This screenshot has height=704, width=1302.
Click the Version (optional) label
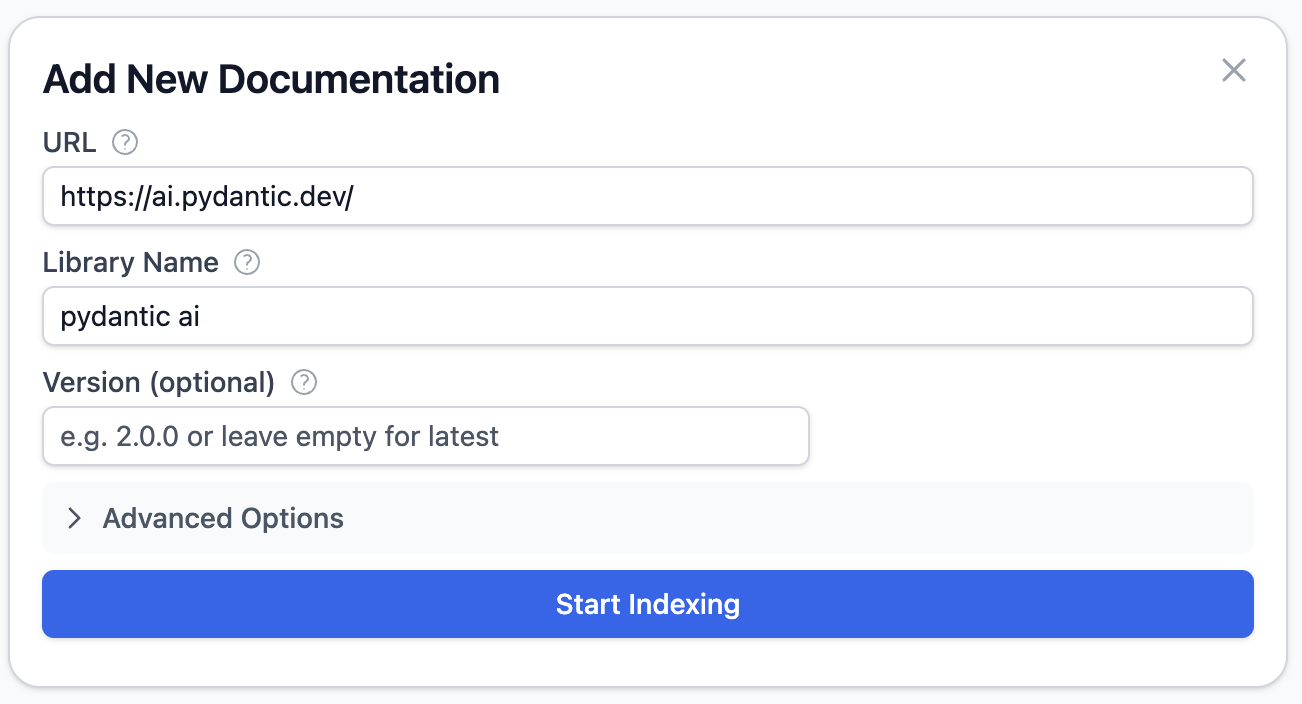[158, 383]
